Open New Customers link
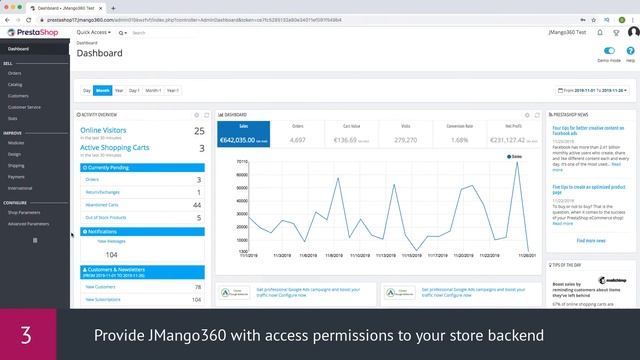 click(100, 287)
